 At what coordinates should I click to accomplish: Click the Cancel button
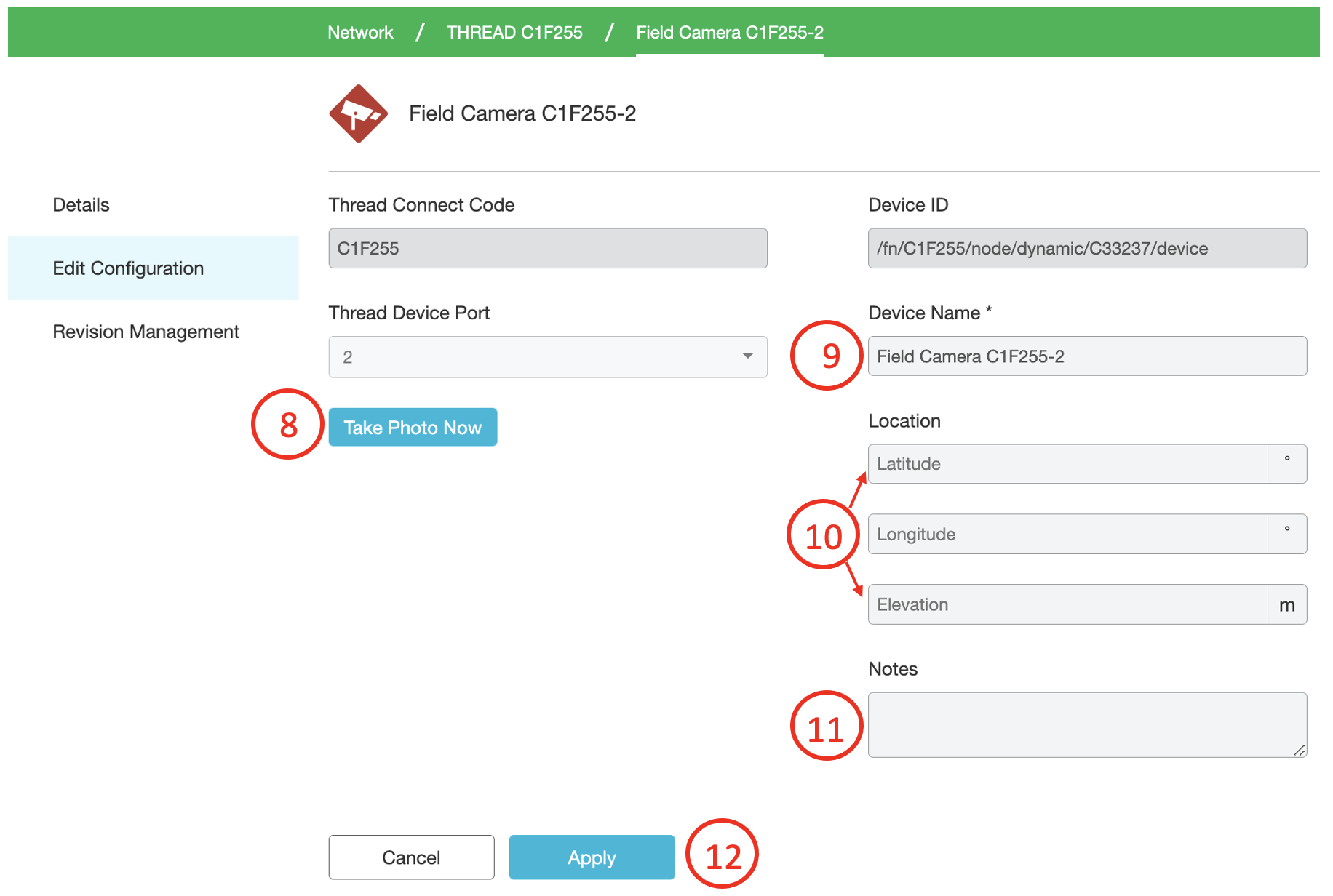click(411, 857)
